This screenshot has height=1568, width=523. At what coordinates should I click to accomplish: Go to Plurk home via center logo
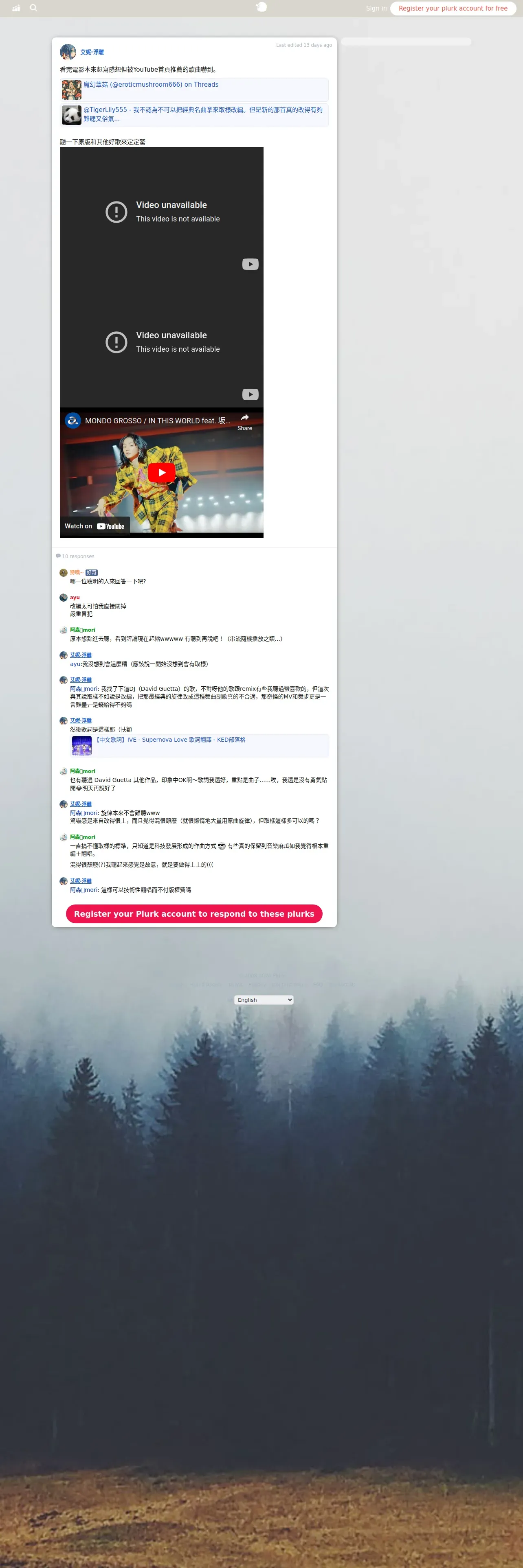point(261,7)
